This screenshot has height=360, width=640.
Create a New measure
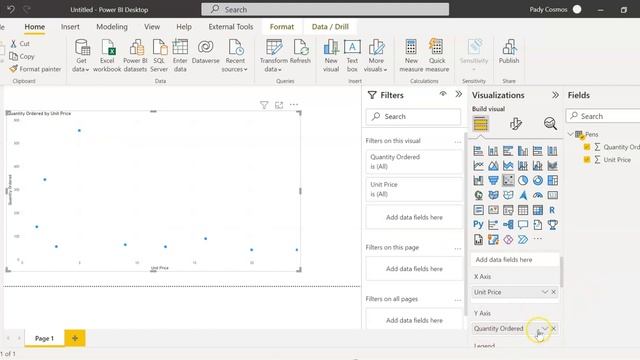click(x=411, y=56)
